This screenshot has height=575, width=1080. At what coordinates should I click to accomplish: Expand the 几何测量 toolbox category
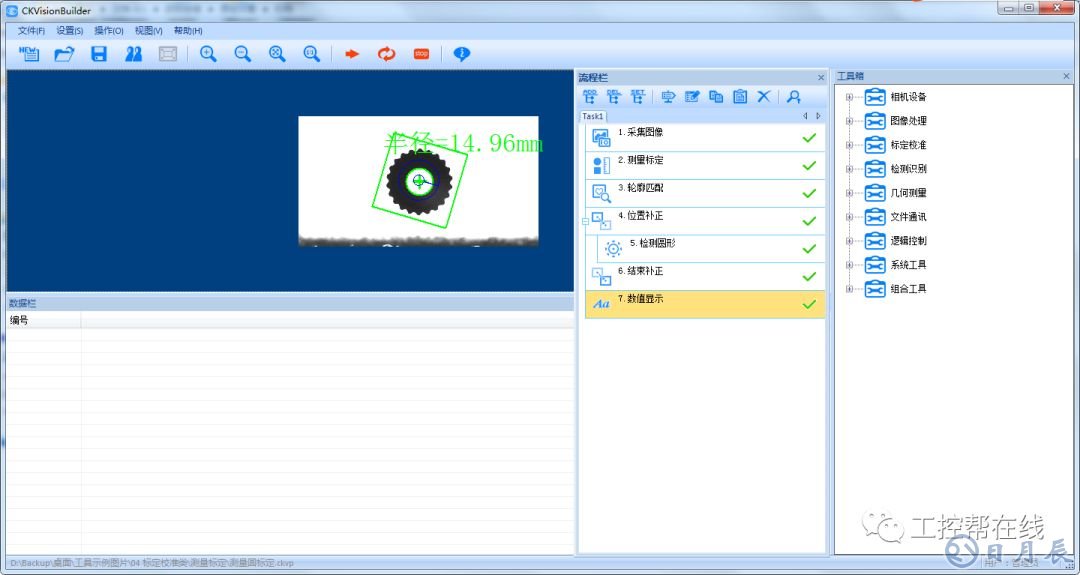point(849,193)
